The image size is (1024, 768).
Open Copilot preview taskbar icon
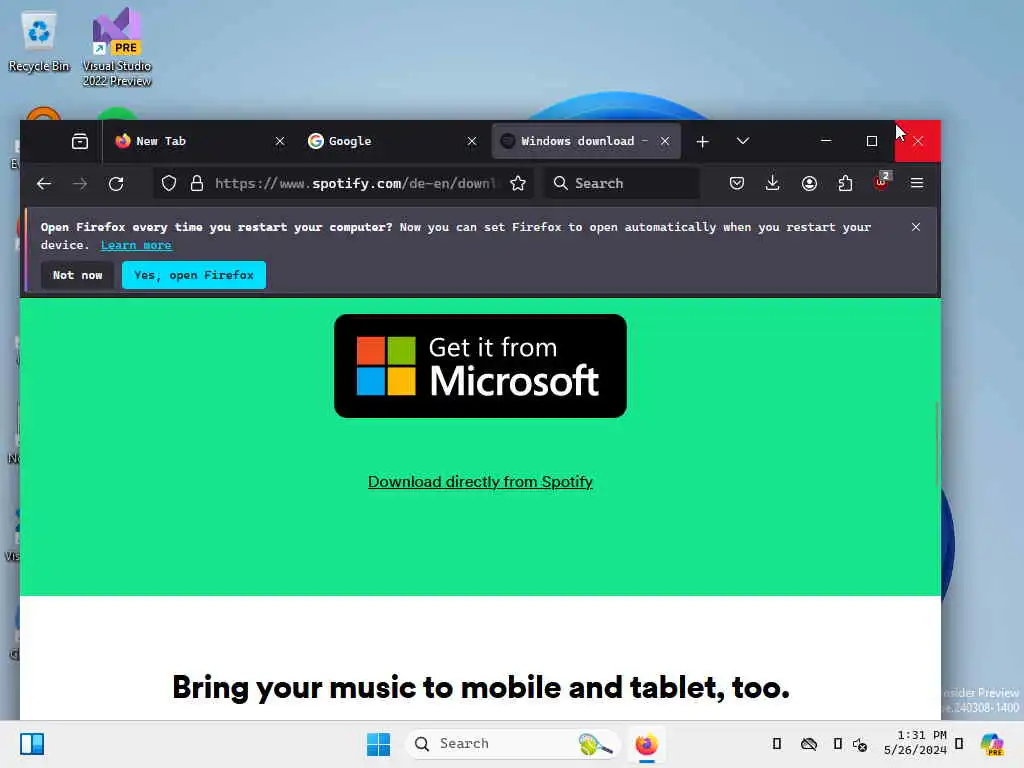coord(992,744)
